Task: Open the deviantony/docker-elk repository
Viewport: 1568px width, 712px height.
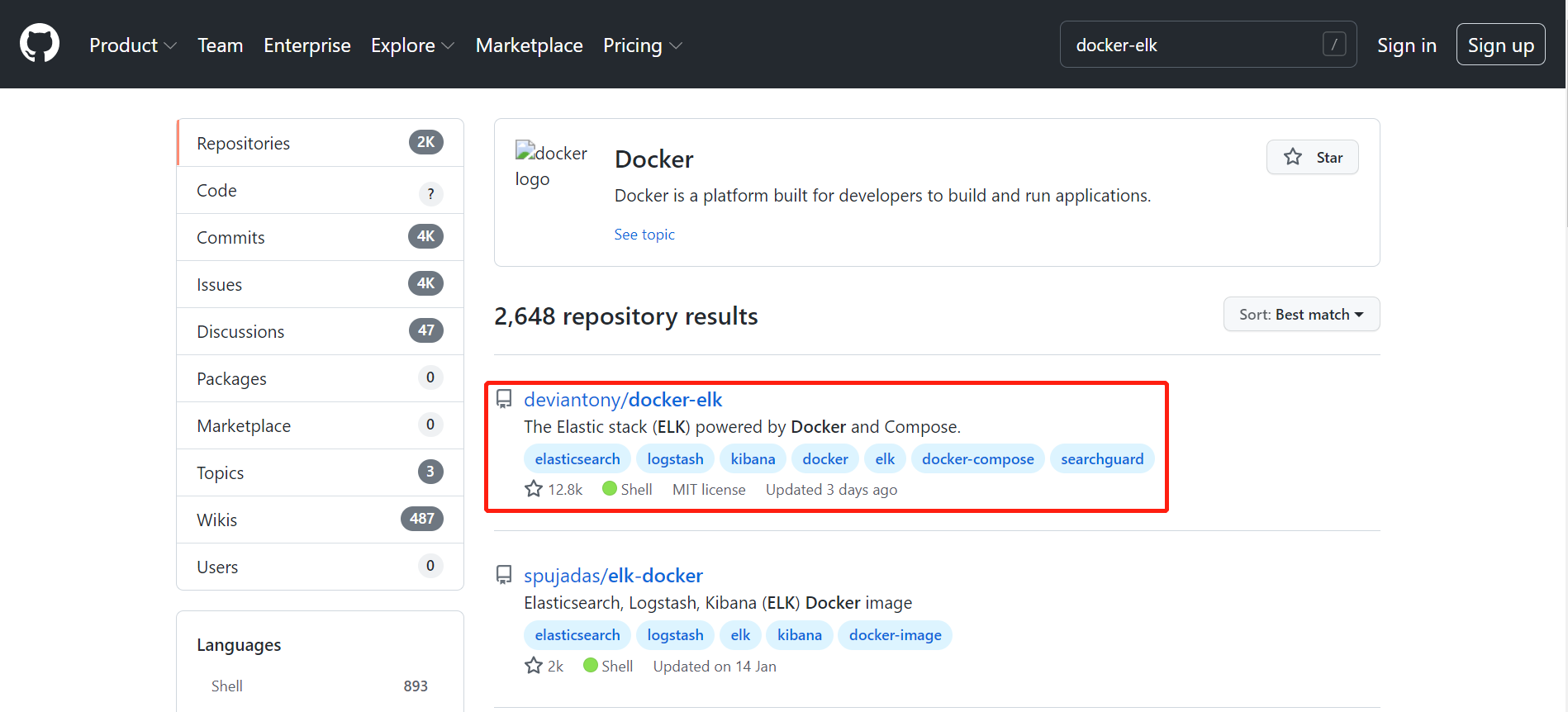Action: (623, 400)
